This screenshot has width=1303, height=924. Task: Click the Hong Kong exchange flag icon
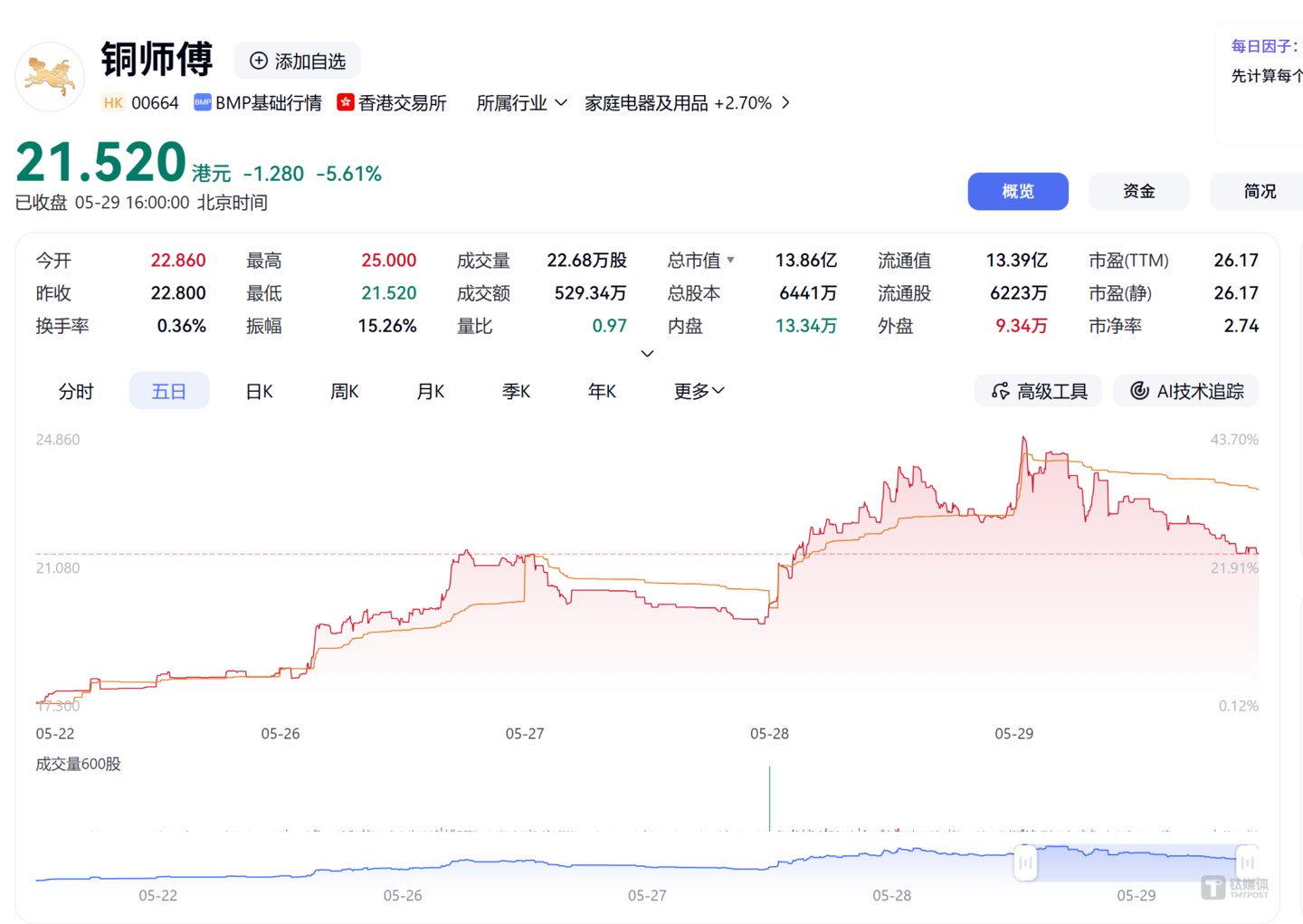(346, 102)
